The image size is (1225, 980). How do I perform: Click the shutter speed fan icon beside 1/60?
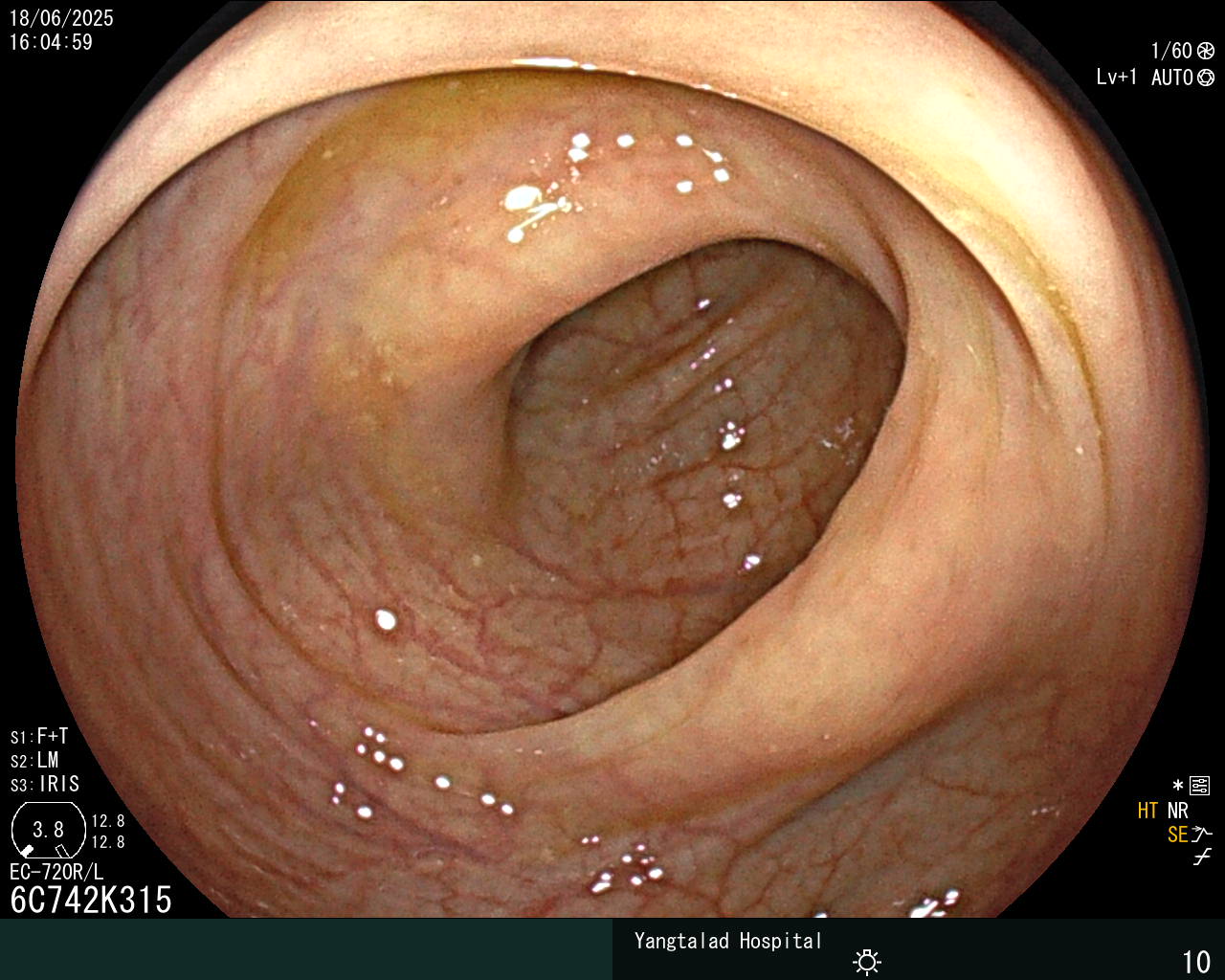click(x=1206, y=51)
